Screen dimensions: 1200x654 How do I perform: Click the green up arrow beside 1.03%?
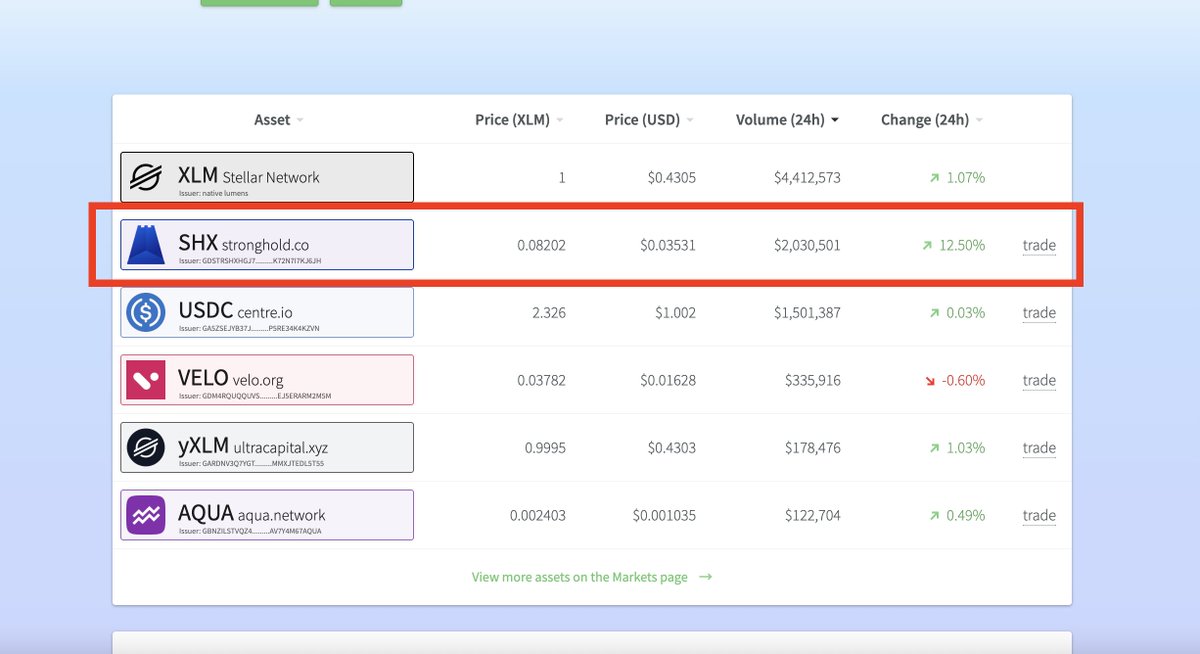click(x=934, y=448)
